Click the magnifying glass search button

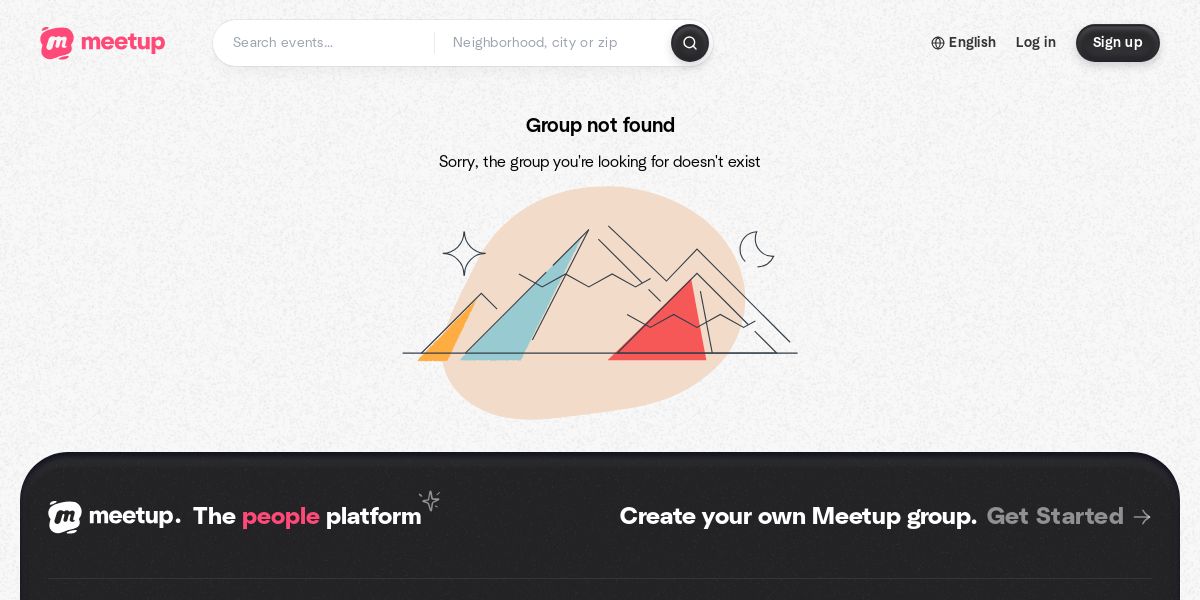coord(690,43)
